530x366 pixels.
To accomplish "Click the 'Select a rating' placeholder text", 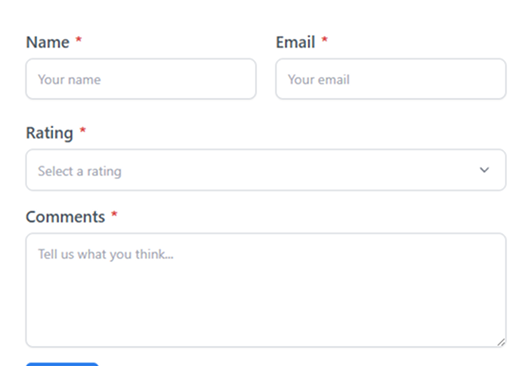I will coord(79,171).
